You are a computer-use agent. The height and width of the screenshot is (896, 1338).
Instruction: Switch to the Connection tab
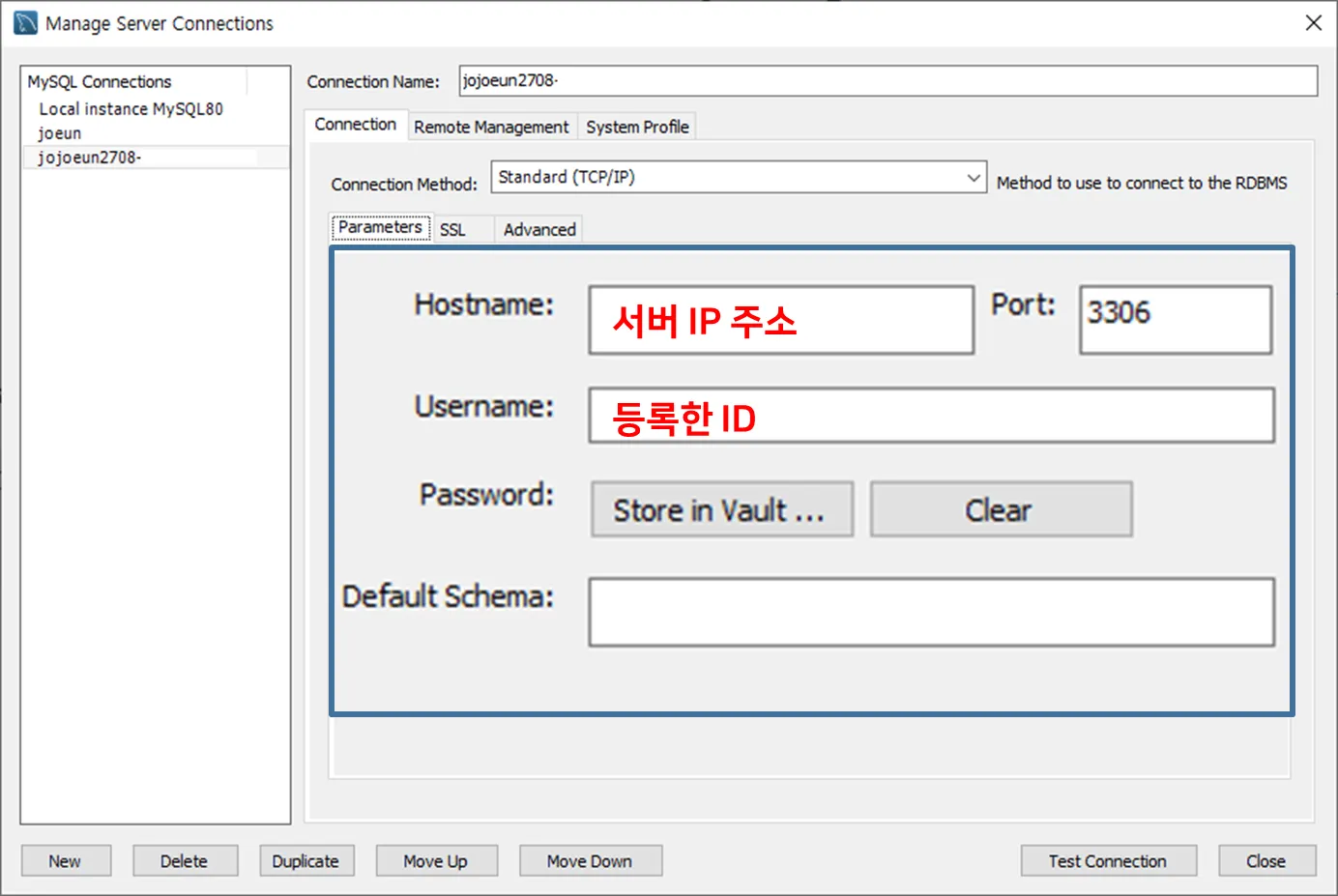[356, 125]
